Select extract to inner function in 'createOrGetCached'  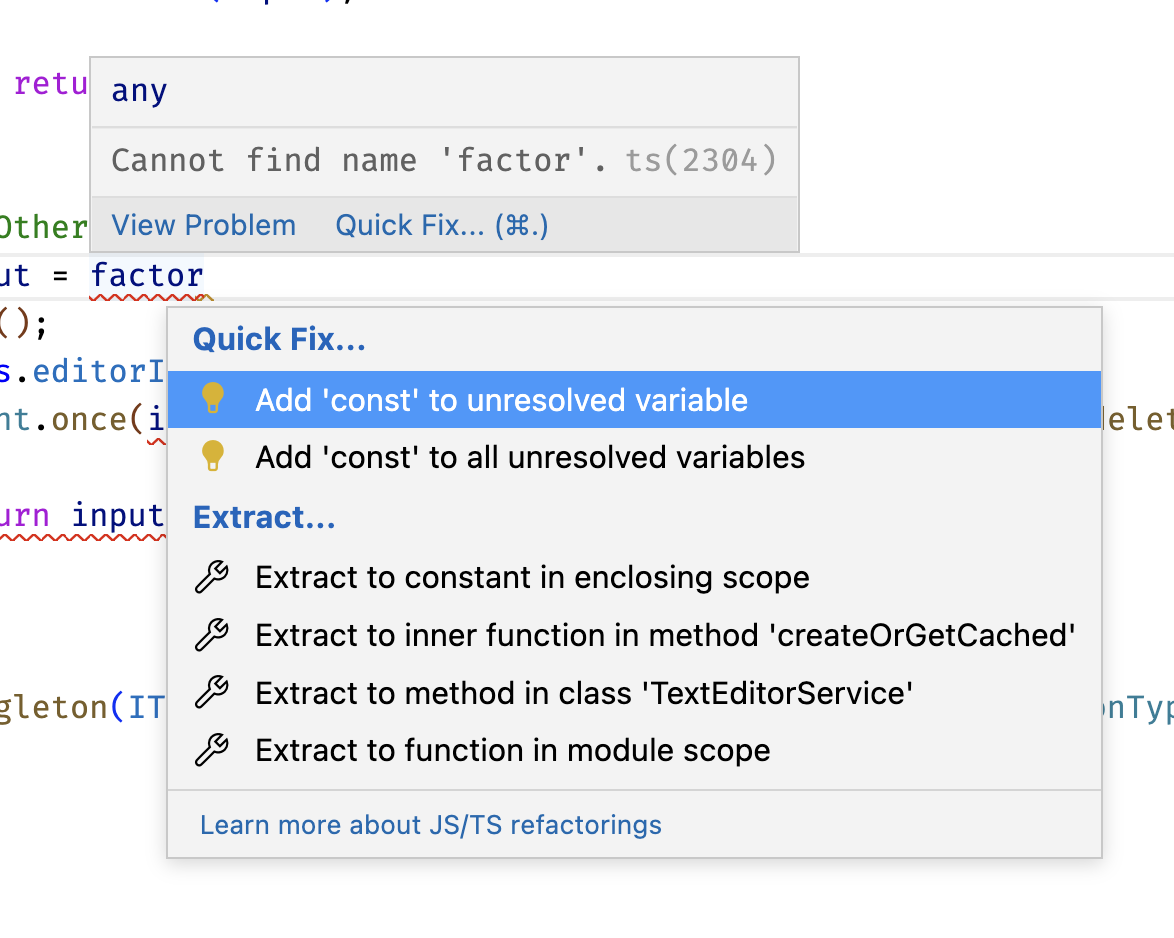click(x=665, y=636)
